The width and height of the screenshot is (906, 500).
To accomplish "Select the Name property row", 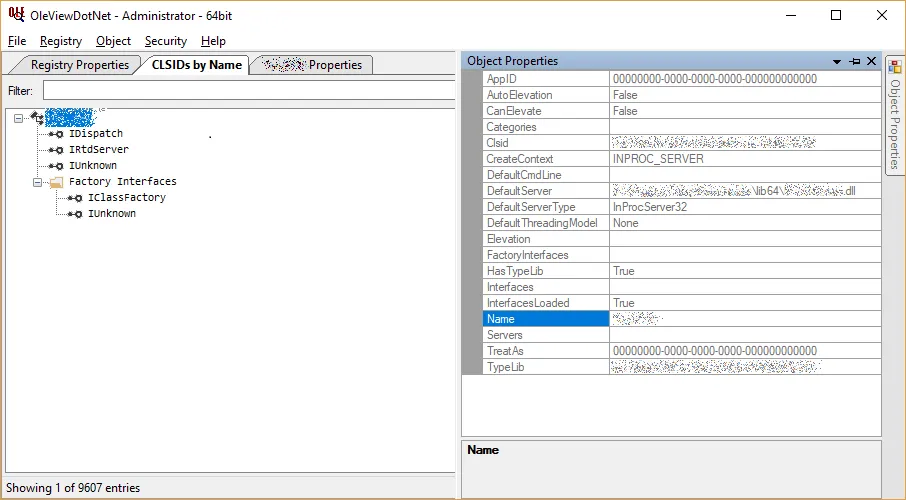I will pos(682,318).
